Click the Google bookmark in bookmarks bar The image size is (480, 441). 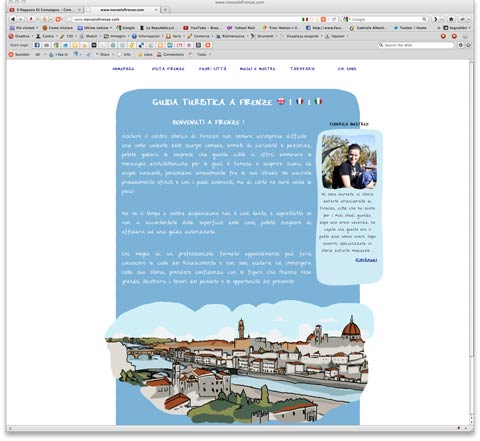(125, 28)
